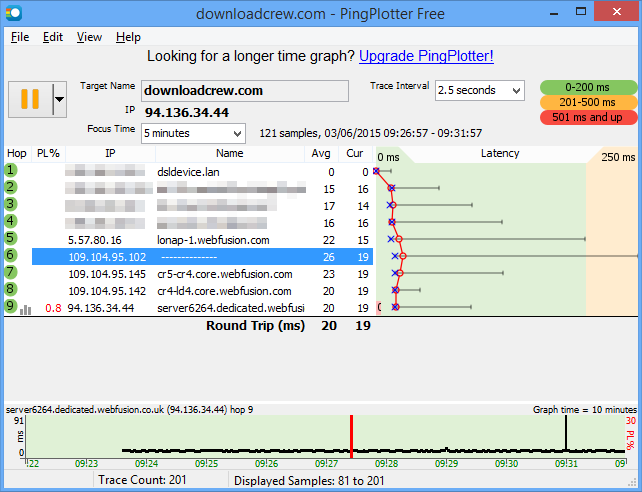The height and width of the screenshot is (492, 642).
Task: Open the Help menu
Action: click(128, 37)
